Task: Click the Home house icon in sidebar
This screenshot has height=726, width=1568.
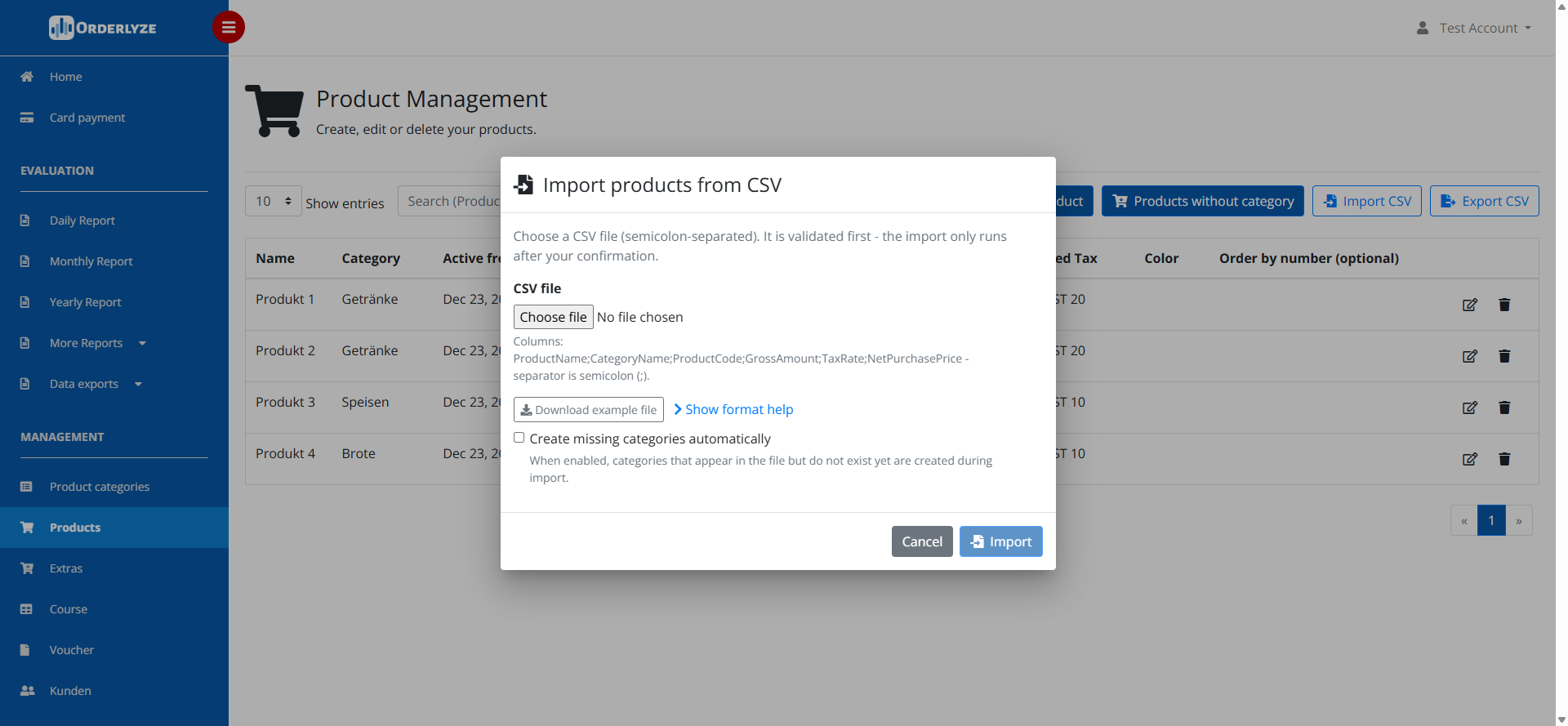Action: [x=27, y=77]
